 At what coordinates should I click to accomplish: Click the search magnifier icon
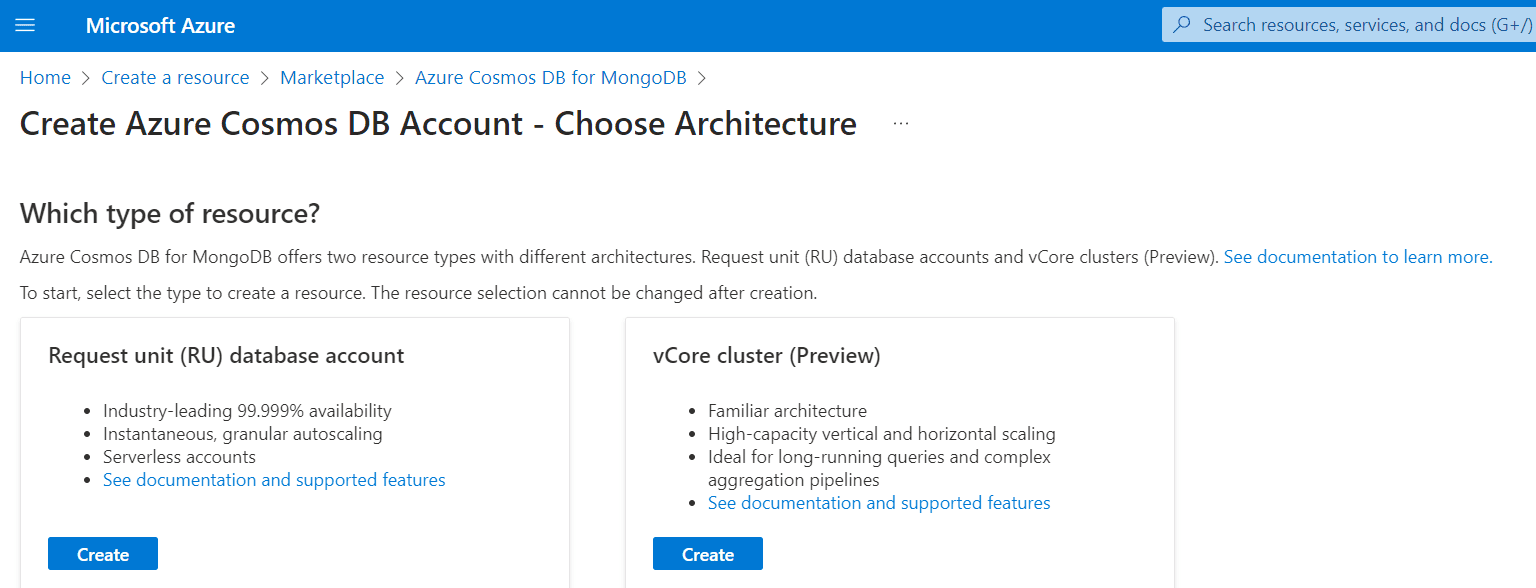coord(1182,25)
